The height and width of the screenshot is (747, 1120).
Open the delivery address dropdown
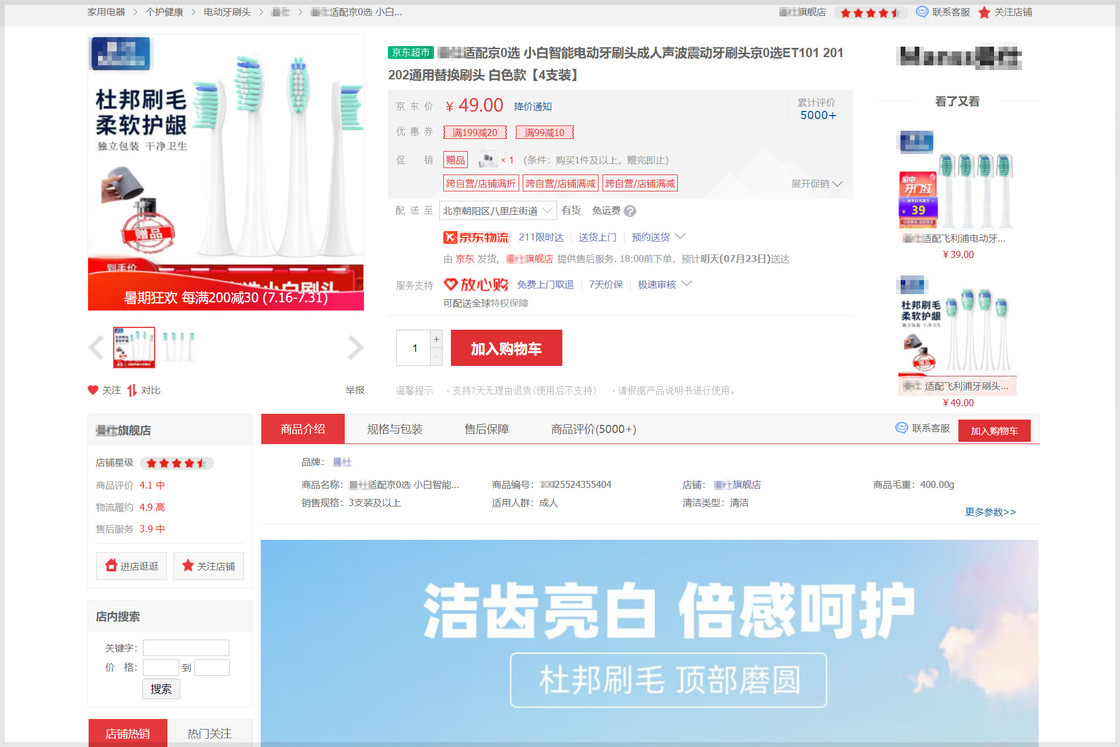(498, 211)
